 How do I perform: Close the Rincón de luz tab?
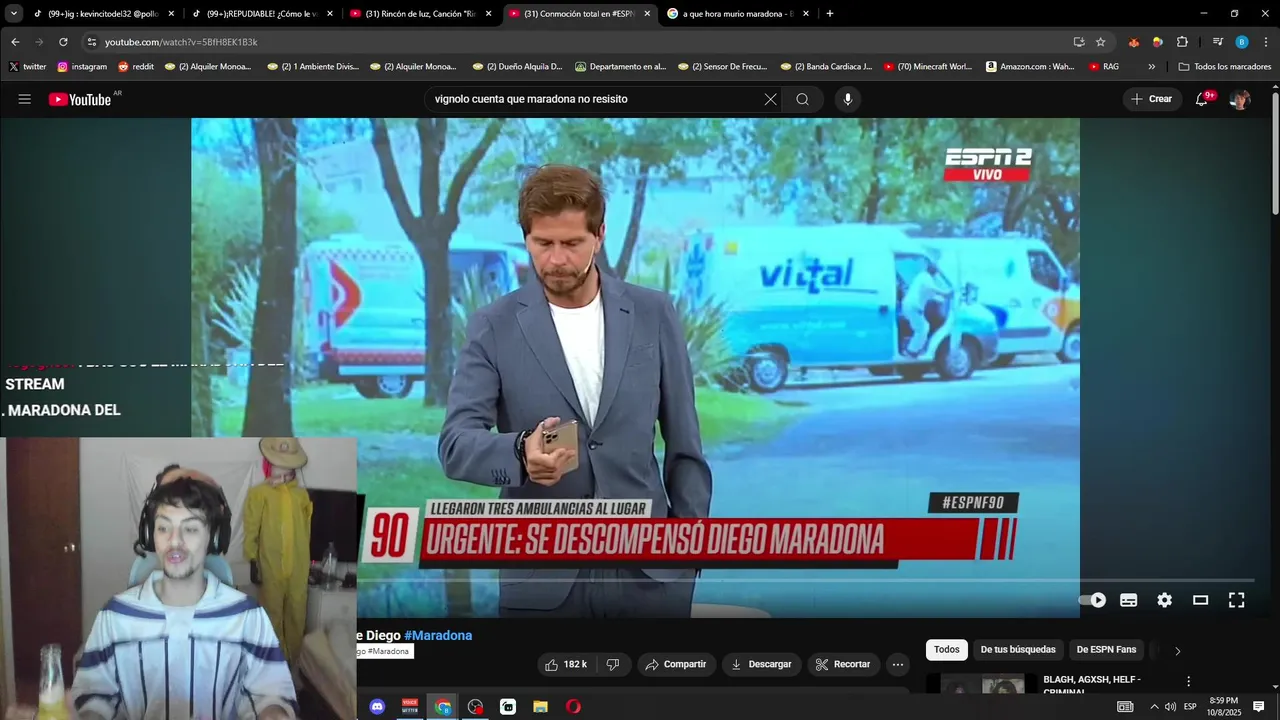coord(488,14)
